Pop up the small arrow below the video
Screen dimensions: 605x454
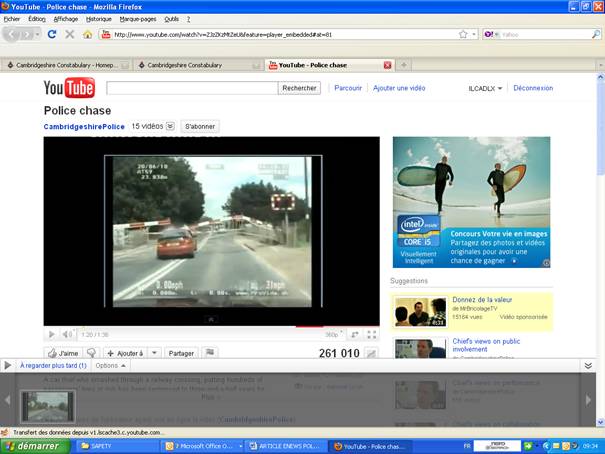(211, 319)
